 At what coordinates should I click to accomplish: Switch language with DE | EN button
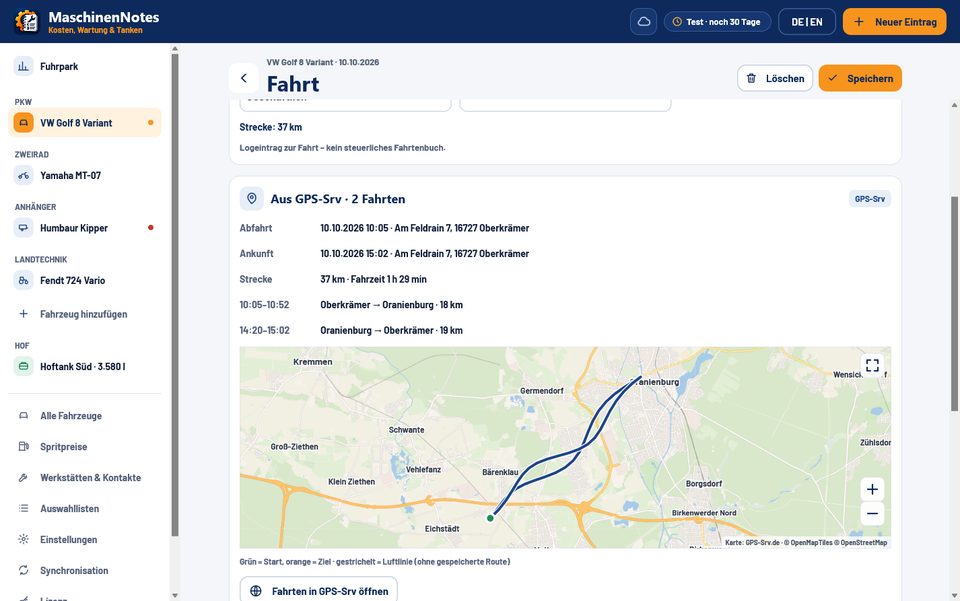[x=806, y=21]
